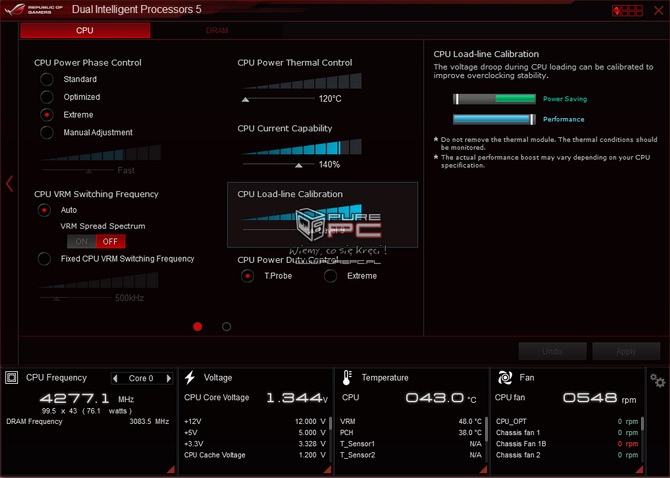Click the CPU Load-line Calibration section
Image resolution: width=670 pixels, height=478 pixels.
pos(323,215)
